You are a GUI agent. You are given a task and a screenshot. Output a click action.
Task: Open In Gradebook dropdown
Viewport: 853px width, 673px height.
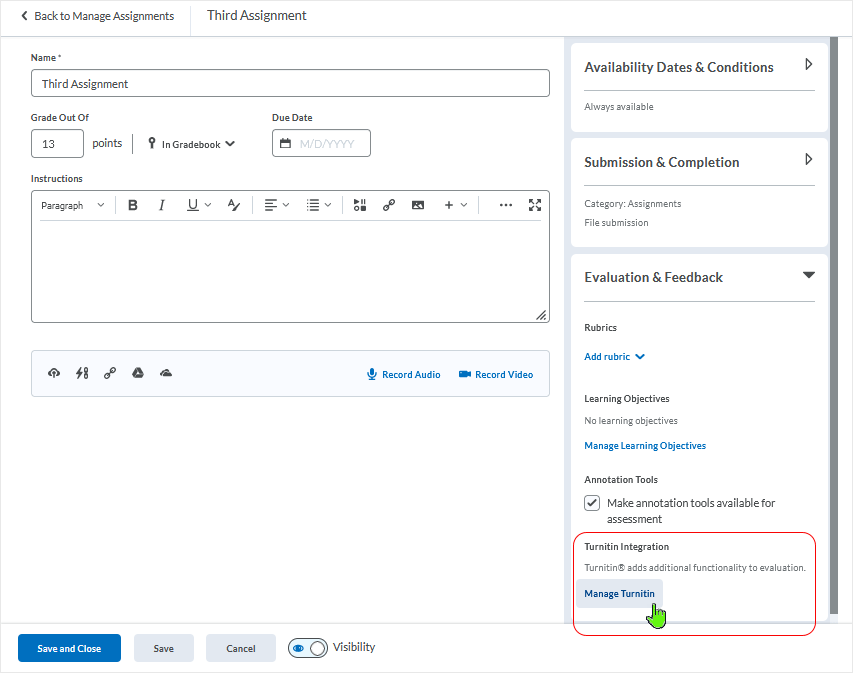191,144
